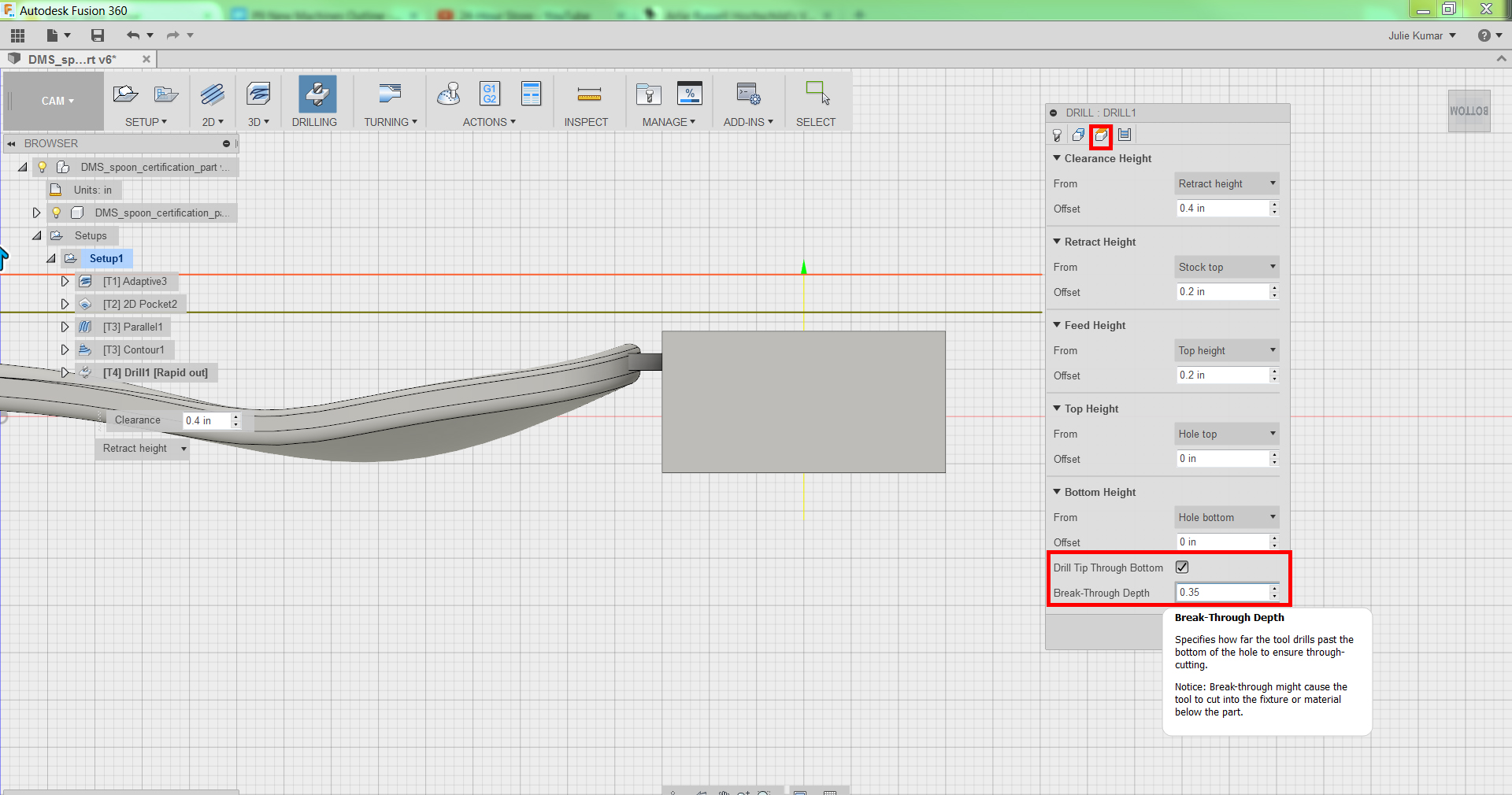Switch to the Cycle tab in Drill dialog
The image size is (1512, 795).
tap(1125, 135)
